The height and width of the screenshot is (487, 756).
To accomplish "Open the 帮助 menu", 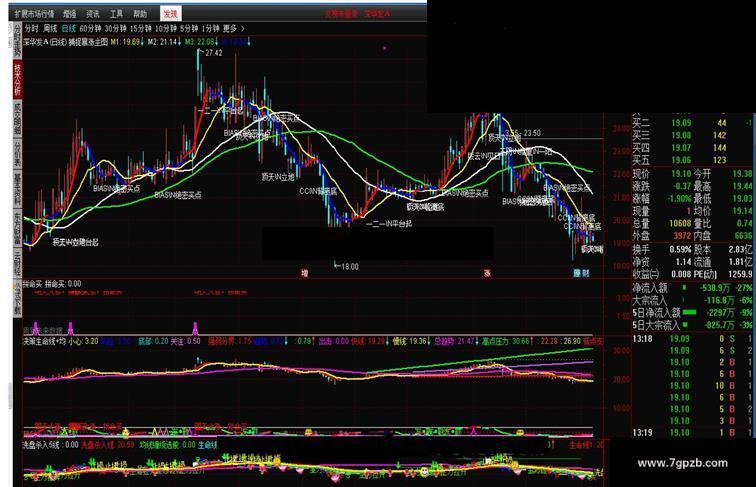I will click(140, 14).
